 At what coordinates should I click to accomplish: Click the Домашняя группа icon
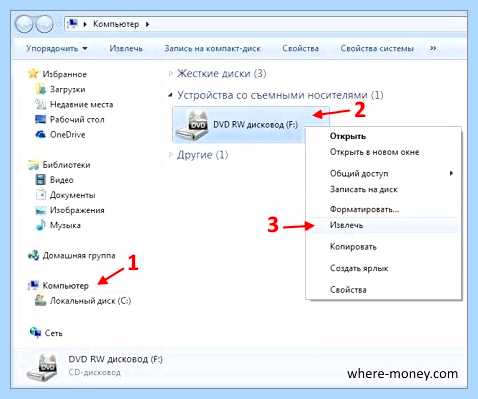[x=33, y=256]
